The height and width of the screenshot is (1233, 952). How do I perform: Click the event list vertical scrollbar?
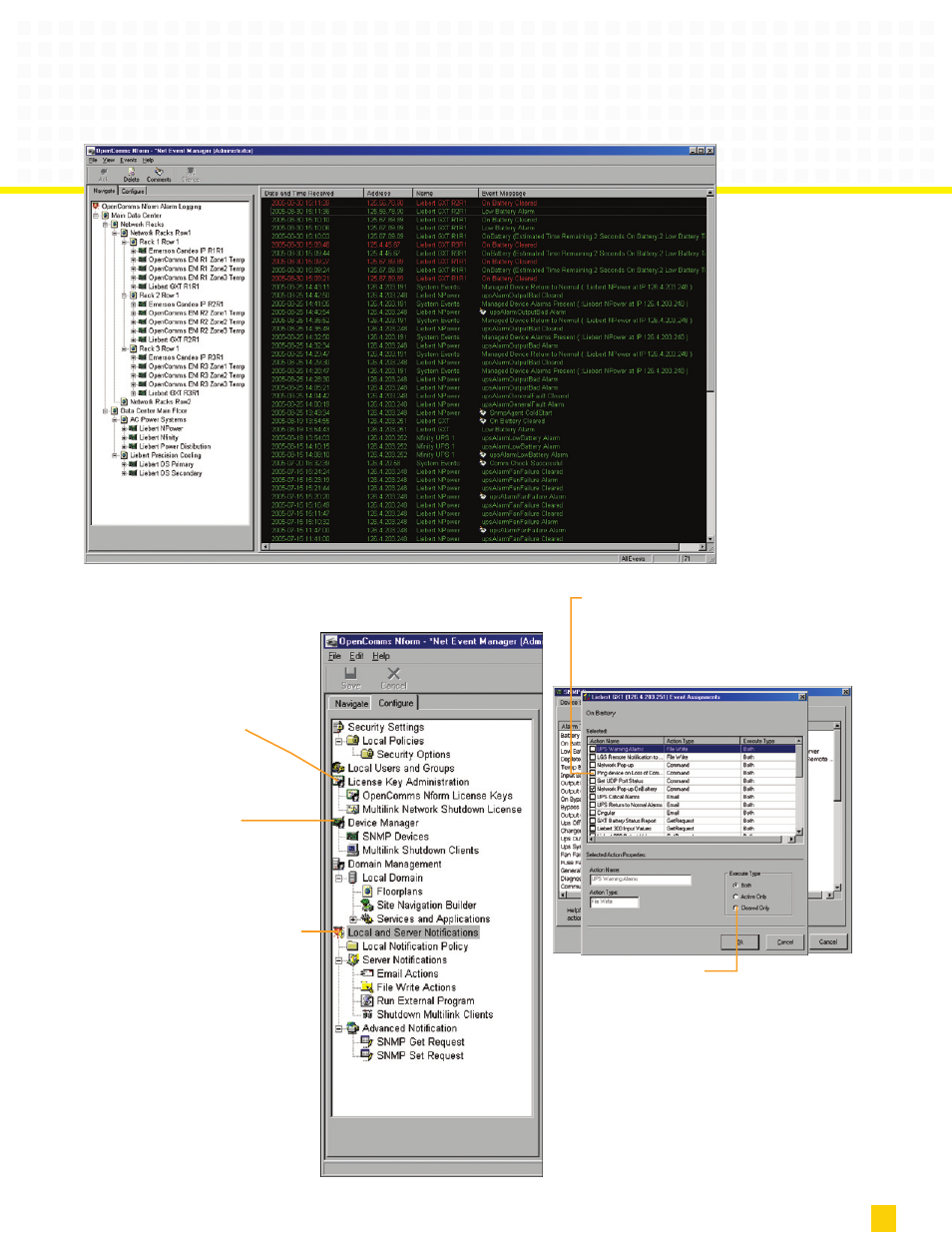(x=711, y=368)
